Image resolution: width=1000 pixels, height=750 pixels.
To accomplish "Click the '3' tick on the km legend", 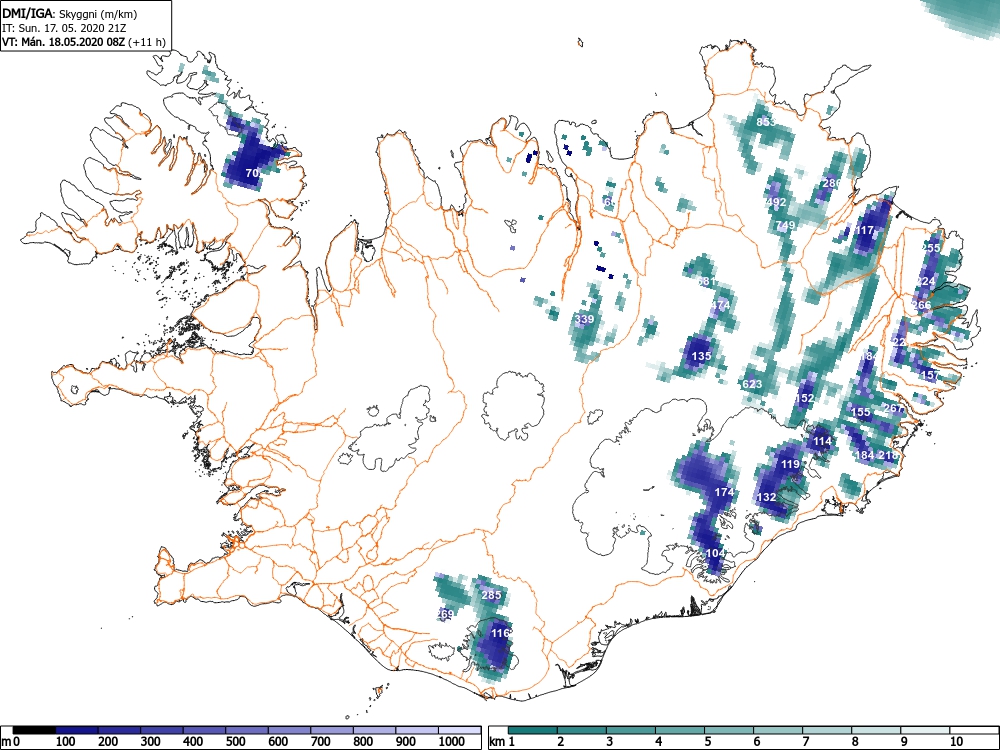I will tap(610, 742).
